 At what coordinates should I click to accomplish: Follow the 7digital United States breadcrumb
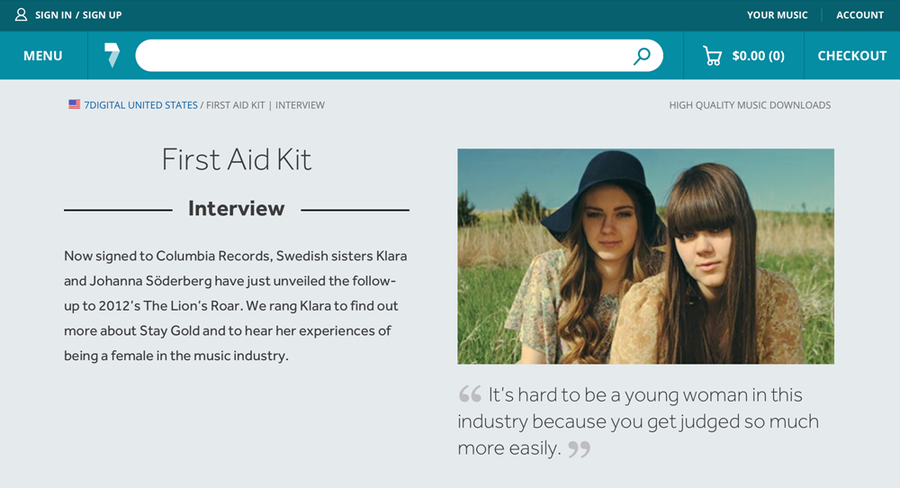pyautogui.click(x=140, y=105)
